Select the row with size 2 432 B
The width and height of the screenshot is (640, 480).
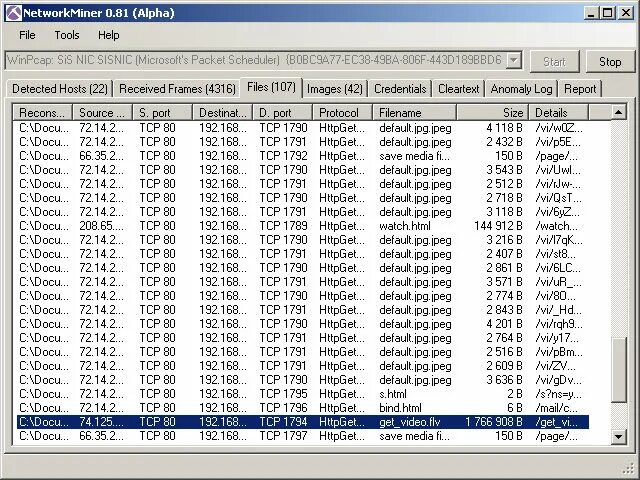[x=302, y=142]
